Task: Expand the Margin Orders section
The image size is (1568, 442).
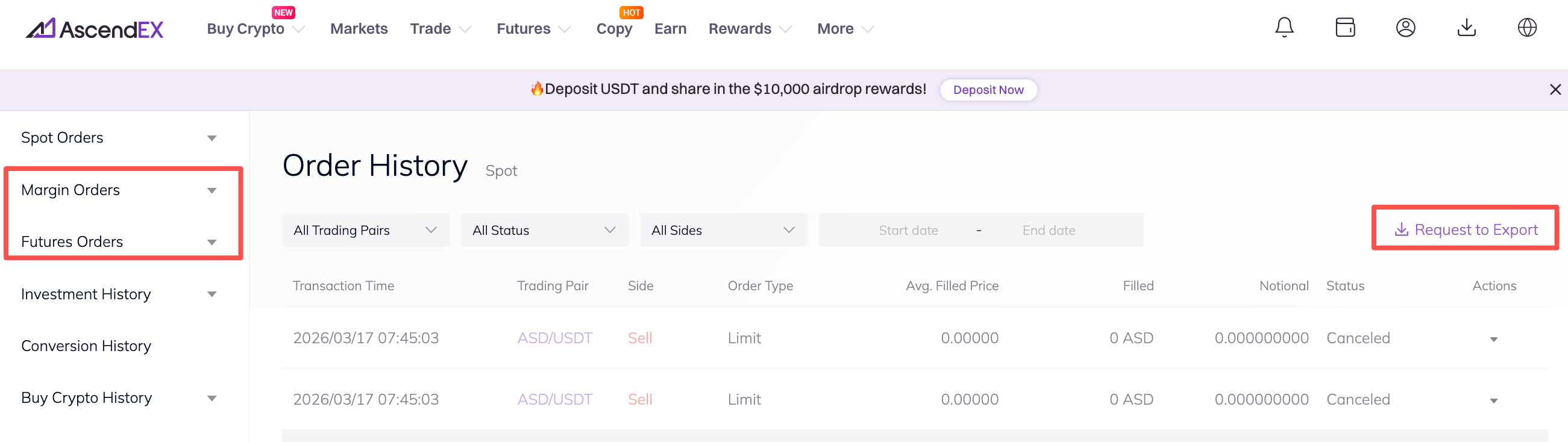Action: click(x=212, y=190)
